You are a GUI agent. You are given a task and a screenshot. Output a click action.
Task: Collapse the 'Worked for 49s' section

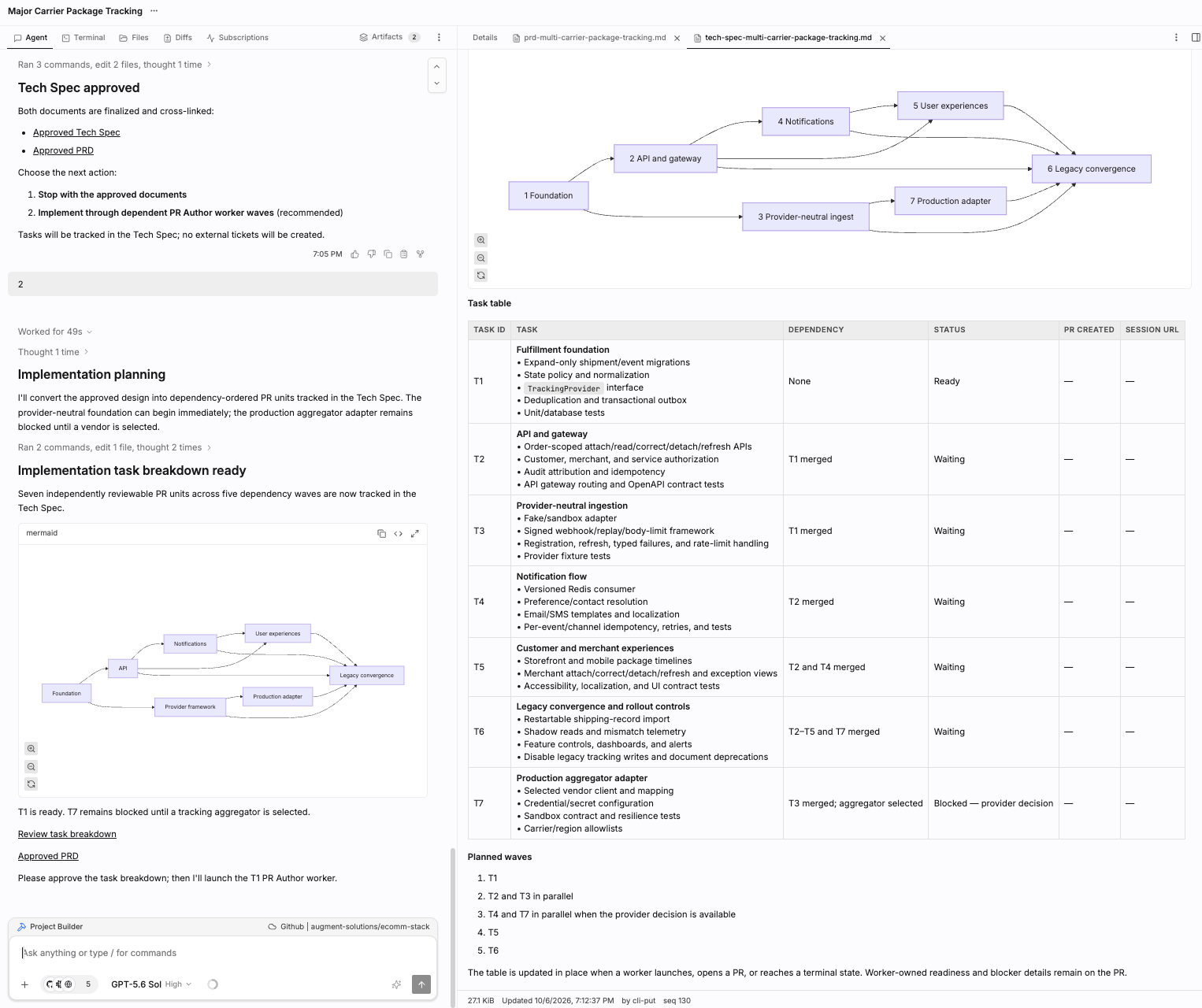pos(55,332)
